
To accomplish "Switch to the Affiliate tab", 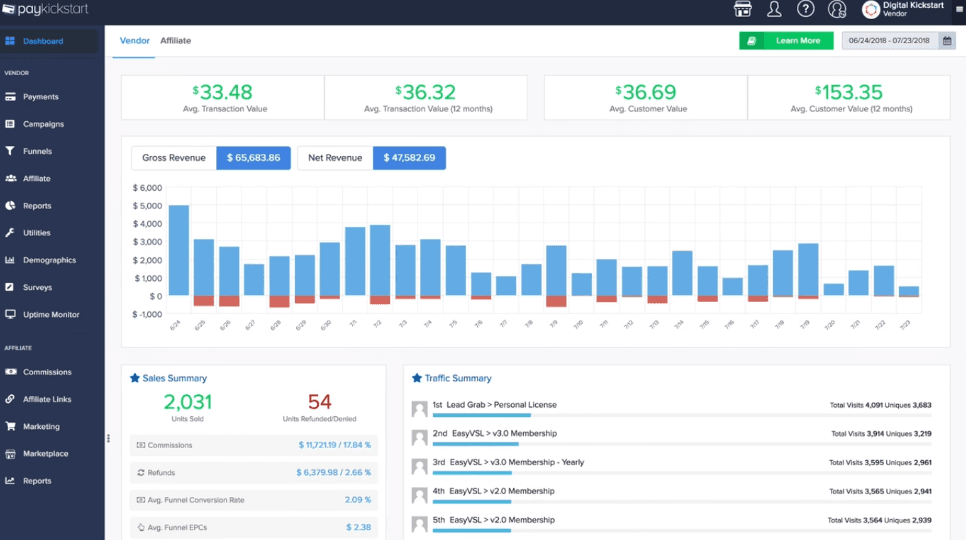I will point(176,41).
